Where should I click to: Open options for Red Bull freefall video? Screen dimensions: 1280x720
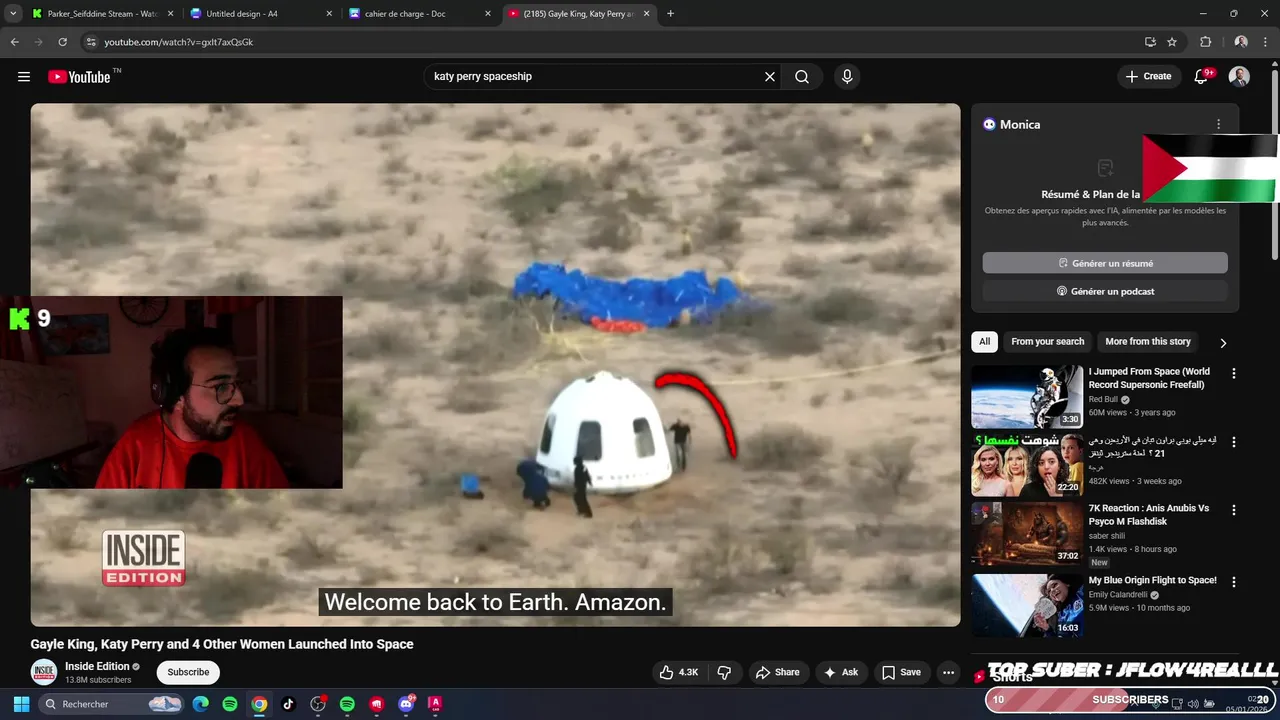click(1233, 373)
